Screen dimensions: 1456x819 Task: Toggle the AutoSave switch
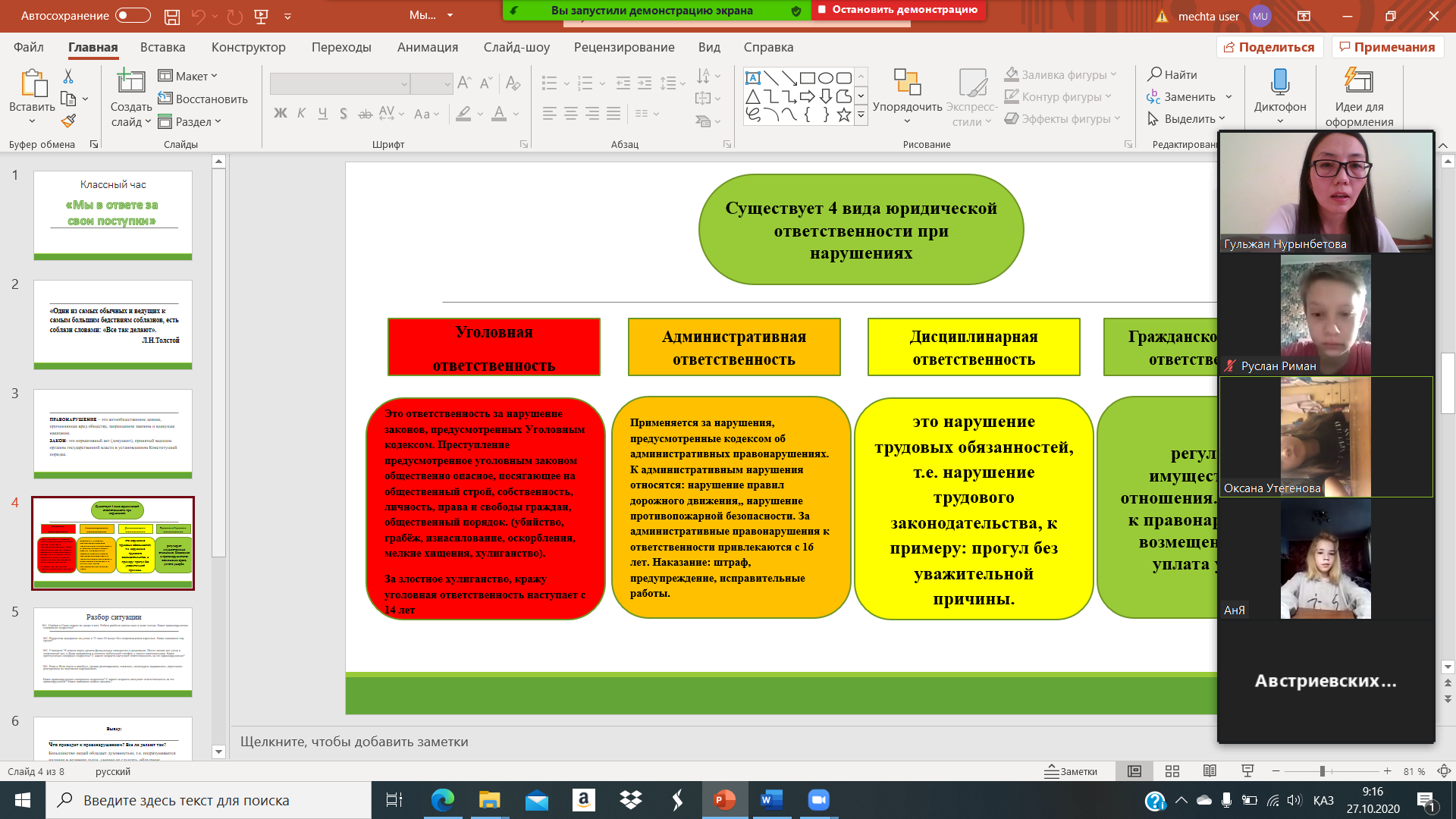pos(133,16)
